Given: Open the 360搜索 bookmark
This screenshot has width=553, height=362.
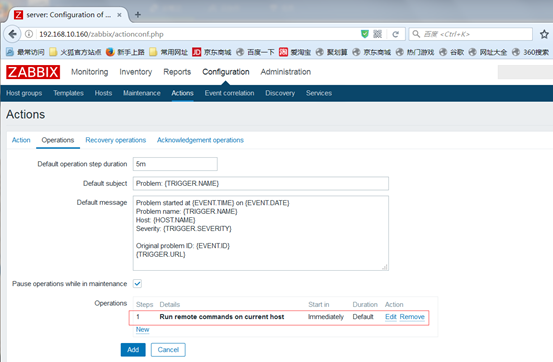Looking at the screenshot, I should click(530, 52).
